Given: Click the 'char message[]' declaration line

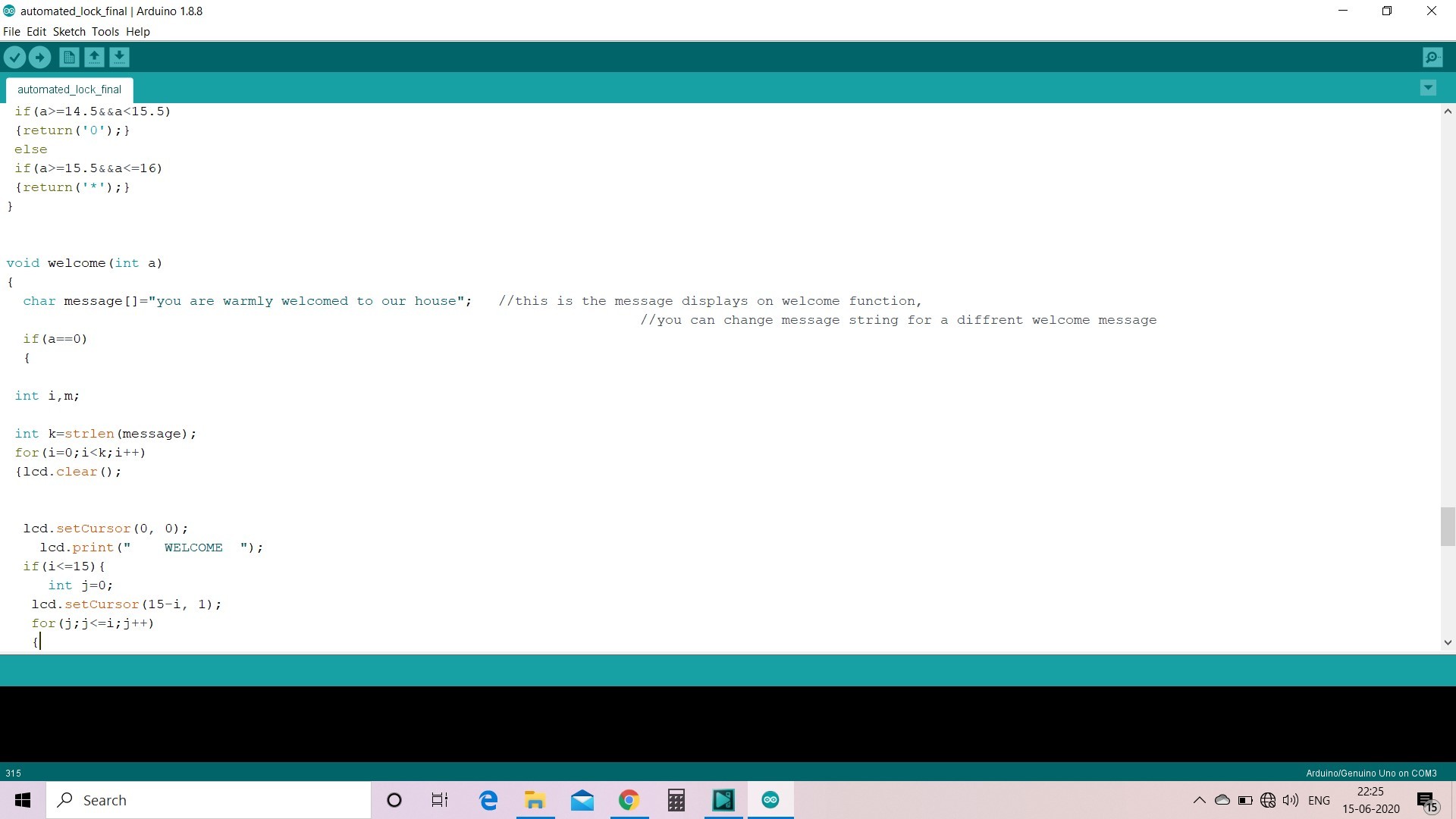Looking at the screenshot, I should (x=247, y=301).
